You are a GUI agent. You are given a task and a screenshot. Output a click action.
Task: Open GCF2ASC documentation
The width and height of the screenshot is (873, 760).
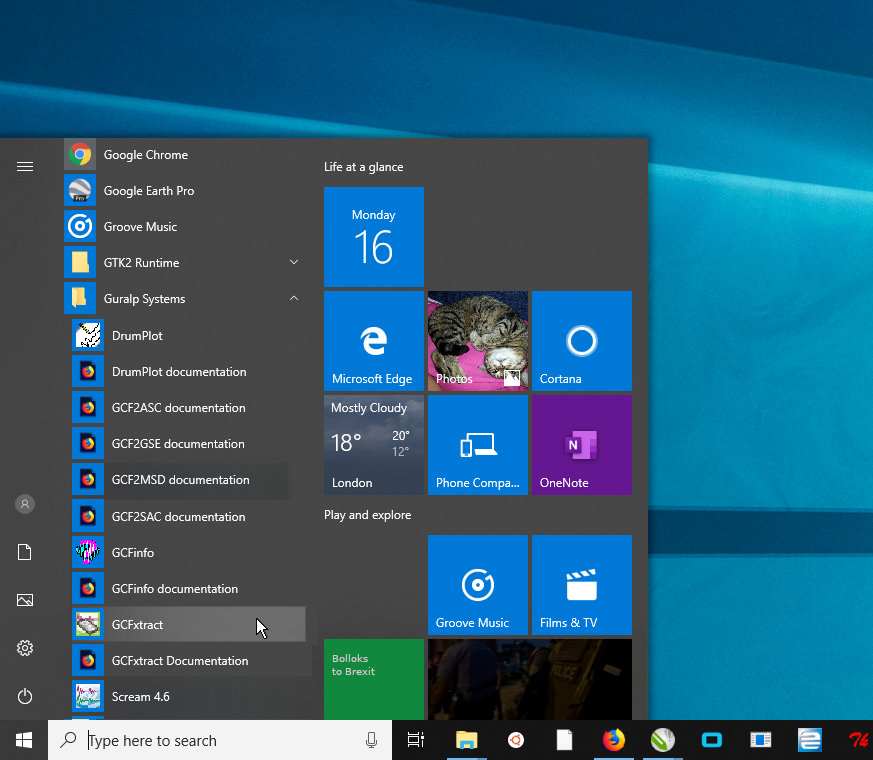188,408
